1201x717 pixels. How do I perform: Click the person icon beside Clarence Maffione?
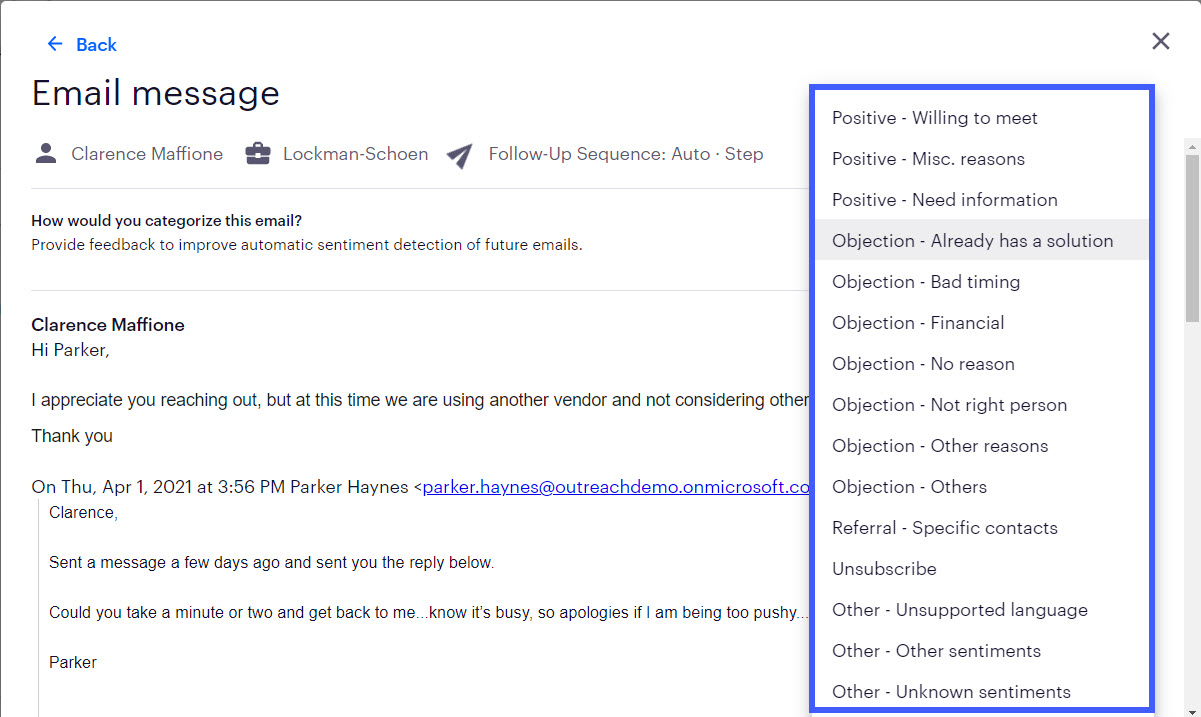click(x=46, y=154)
